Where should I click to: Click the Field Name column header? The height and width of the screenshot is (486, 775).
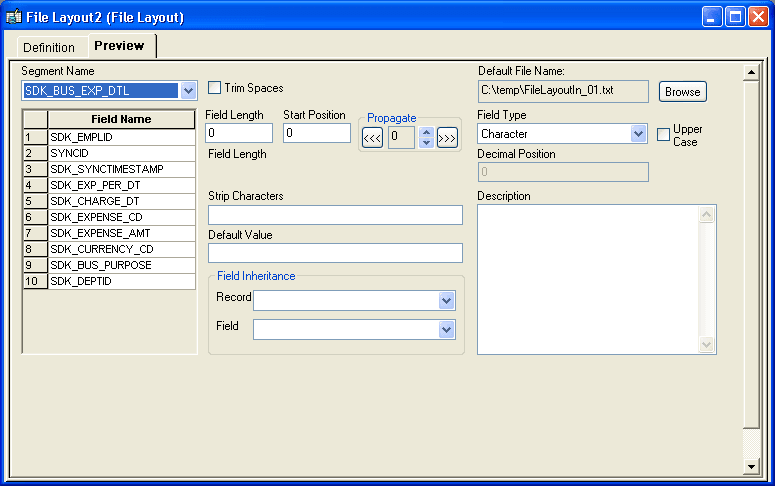point(121,119)
